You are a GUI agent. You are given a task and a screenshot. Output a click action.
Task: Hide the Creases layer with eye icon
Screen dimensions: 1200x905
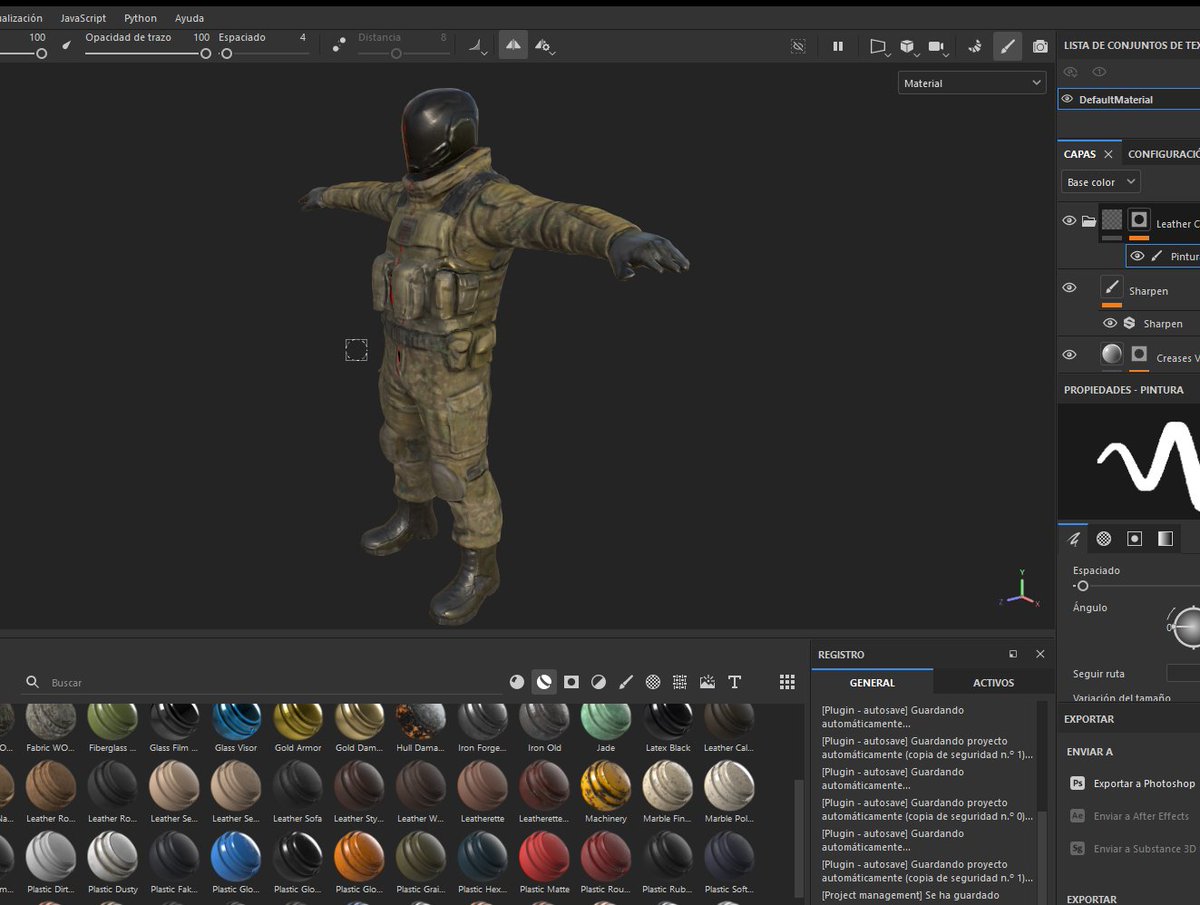1069,355
